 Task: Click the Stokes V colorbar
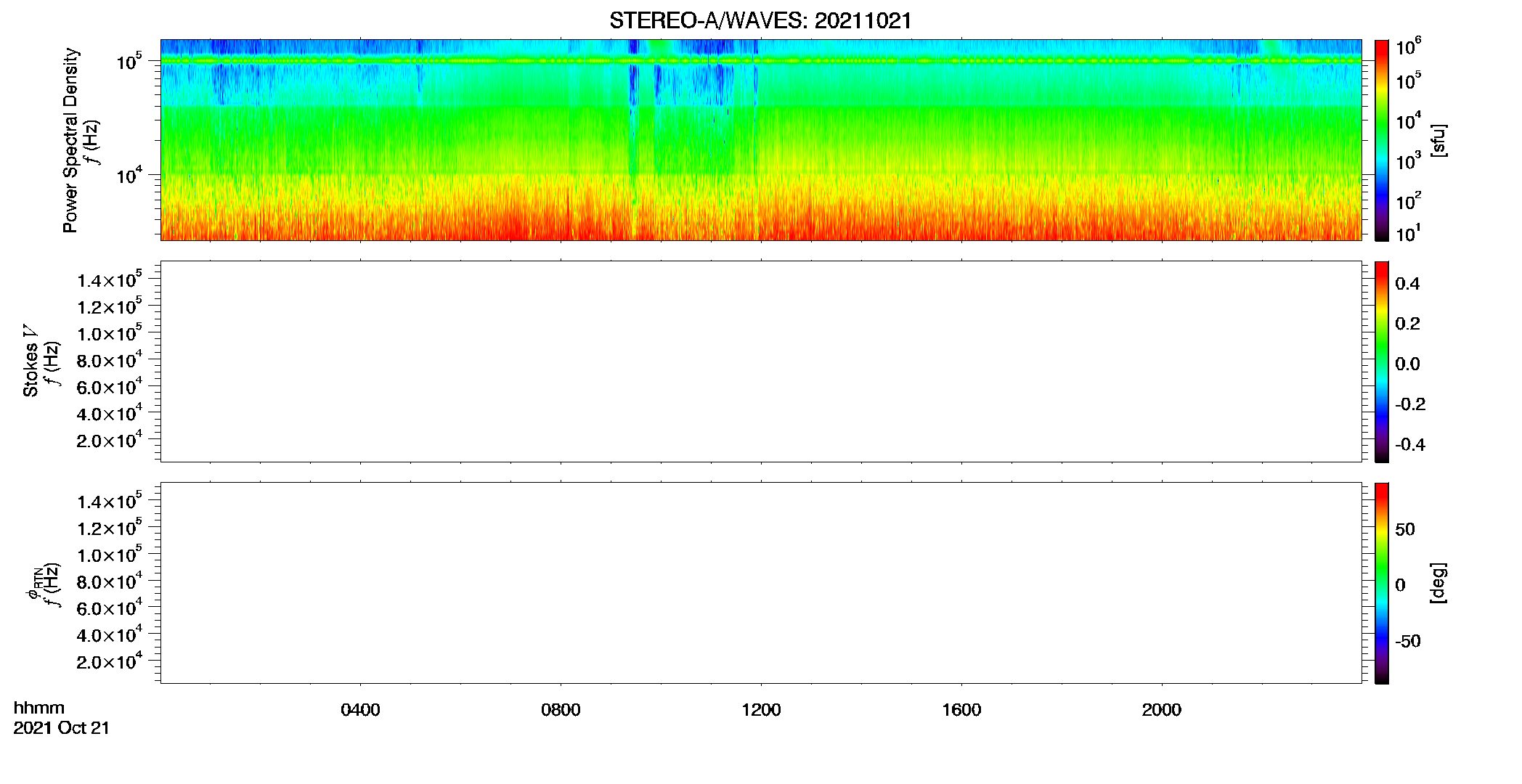(1382, 362)
